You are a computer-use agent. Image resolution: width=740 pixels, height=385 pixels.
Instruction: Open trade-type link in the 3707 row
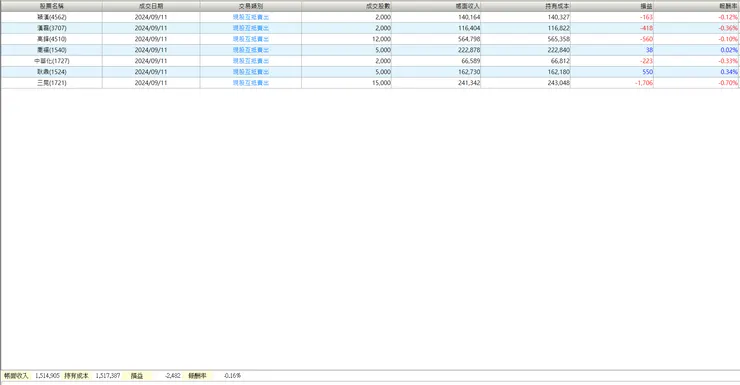251,28
